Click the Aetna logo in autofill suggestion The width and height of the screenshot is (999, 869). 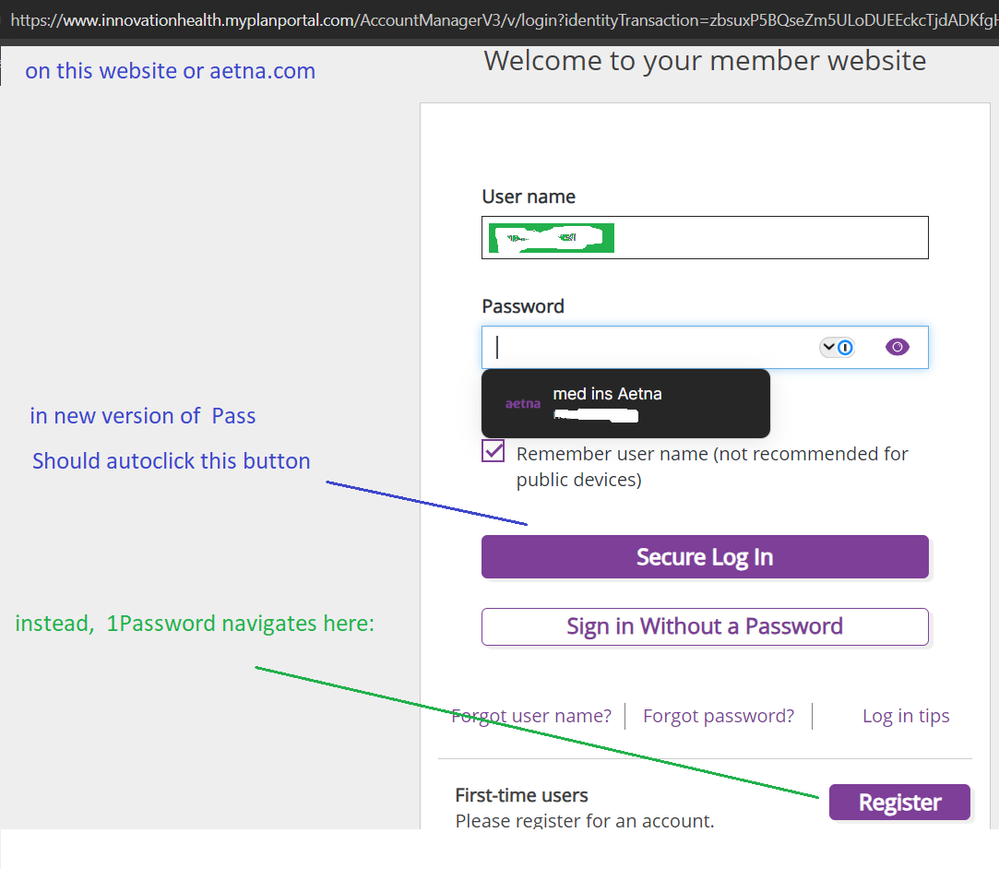tap(522, 404)
